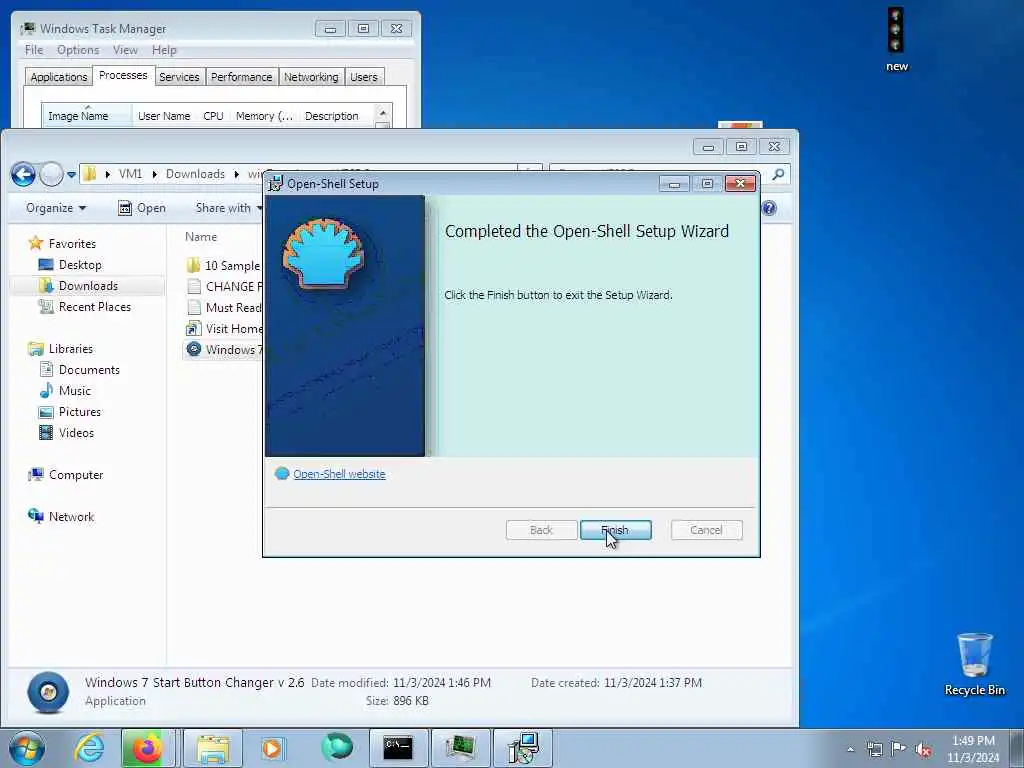Screen dimensions: 1024x768
Task: Open the Organize dropdown in Explorer
Action: (x=56, y=208)
